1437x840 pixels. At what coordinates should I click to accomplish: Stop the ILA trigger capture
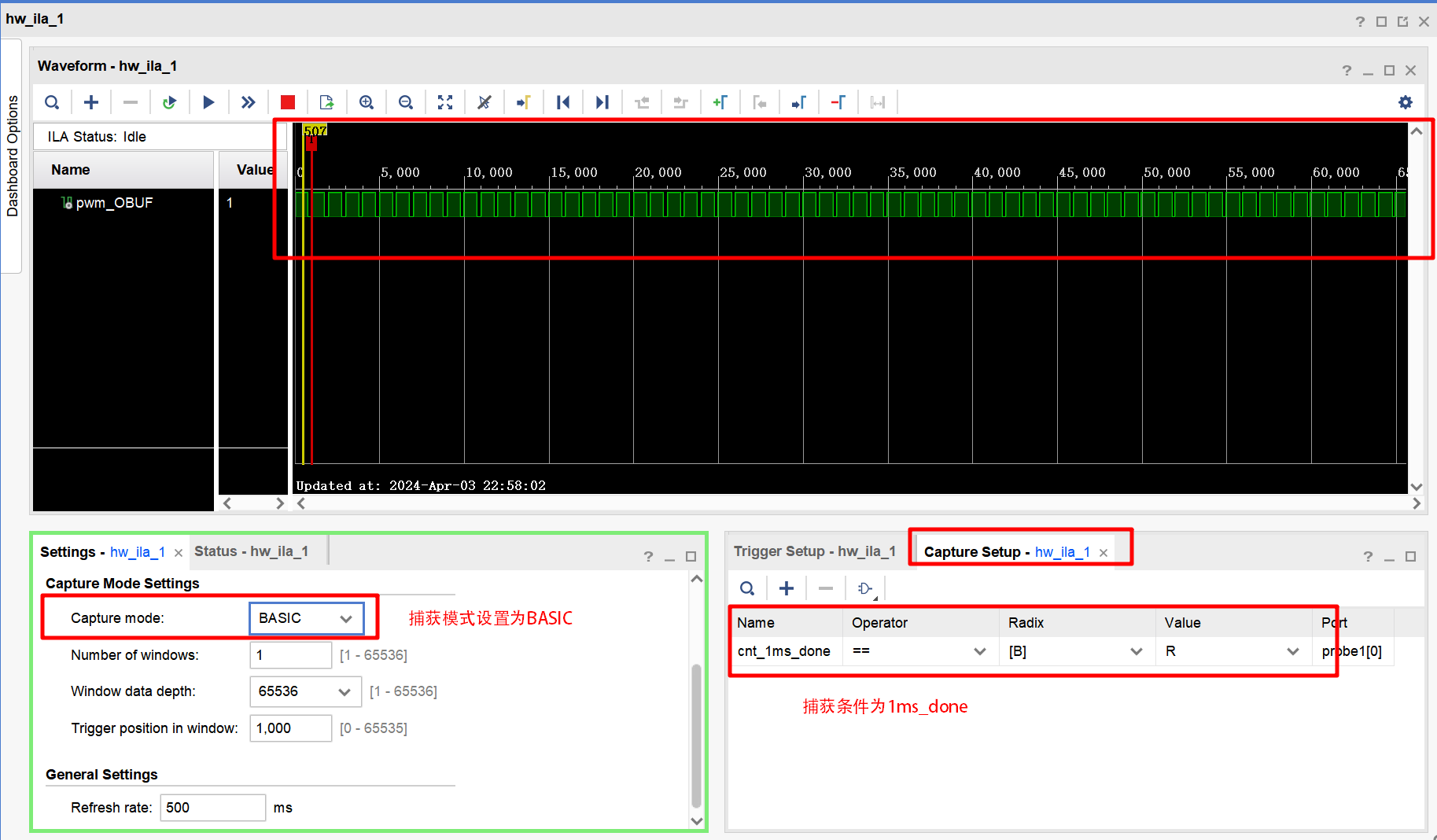tap(287, 101)
